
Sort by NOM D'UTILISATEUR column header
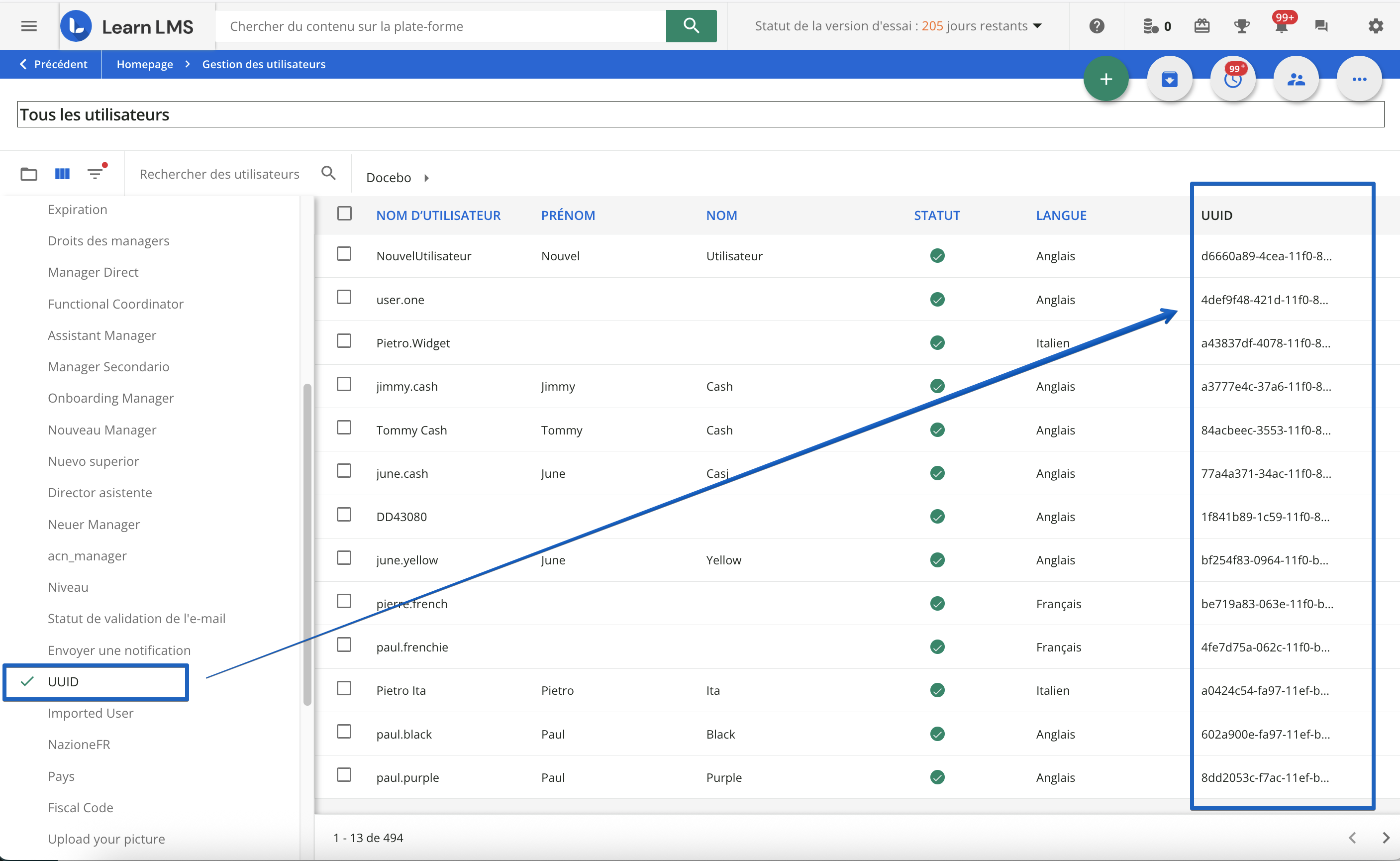pyautogui.click(x=438, y=215)
